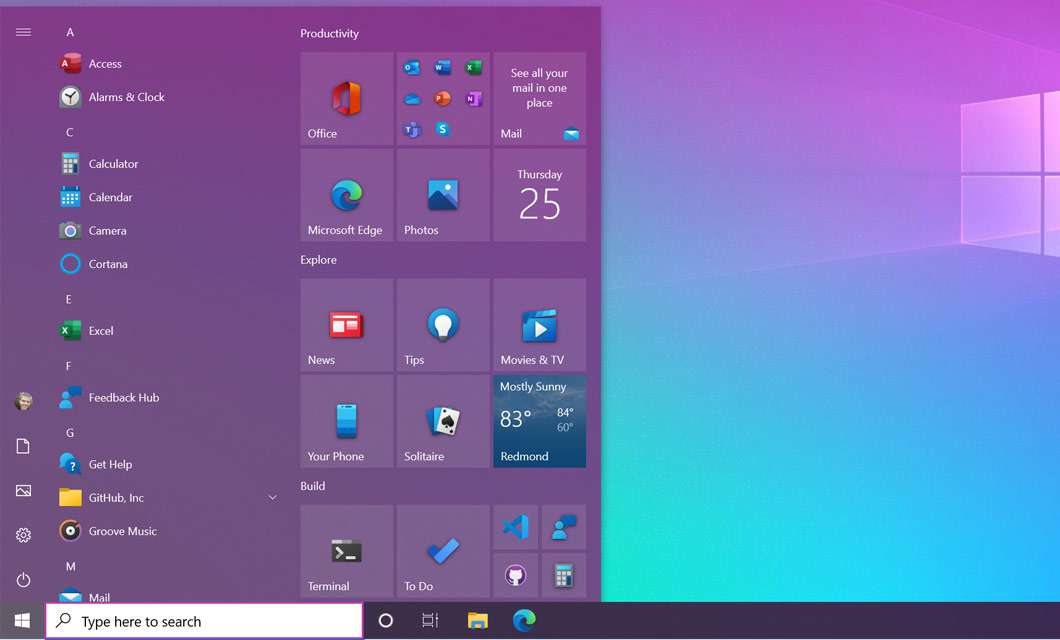The width and height of the screenshot is (1060, 640).
Task: Open the Photos tile
Action: pyautogui.click(x=443, y=195)
